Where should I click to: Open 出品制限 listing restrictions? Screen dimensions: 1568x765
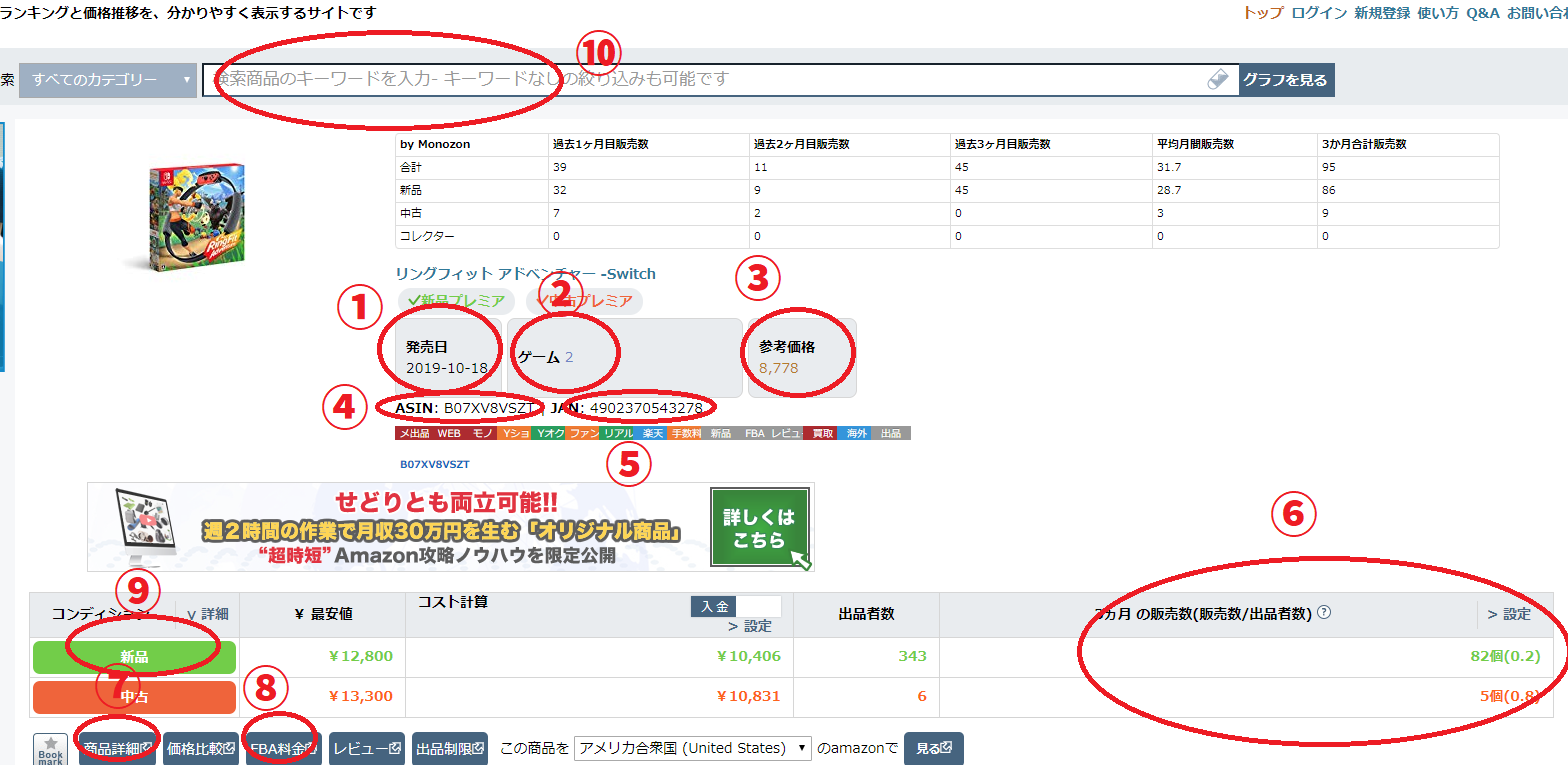[450, 748]
